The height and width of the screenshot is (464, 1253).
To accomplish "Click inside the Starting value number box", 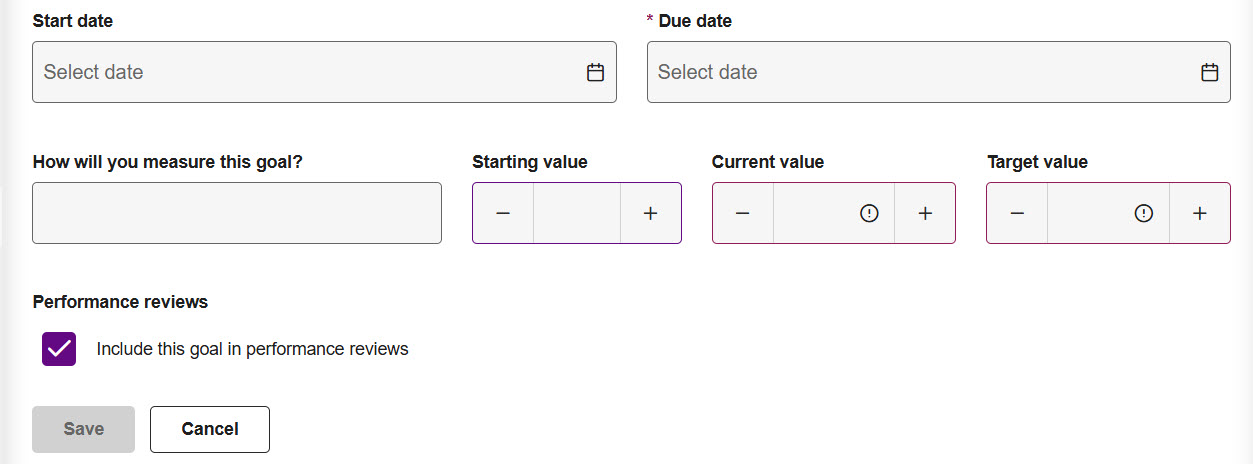I will pyautogui.click(x=577, y=213).
